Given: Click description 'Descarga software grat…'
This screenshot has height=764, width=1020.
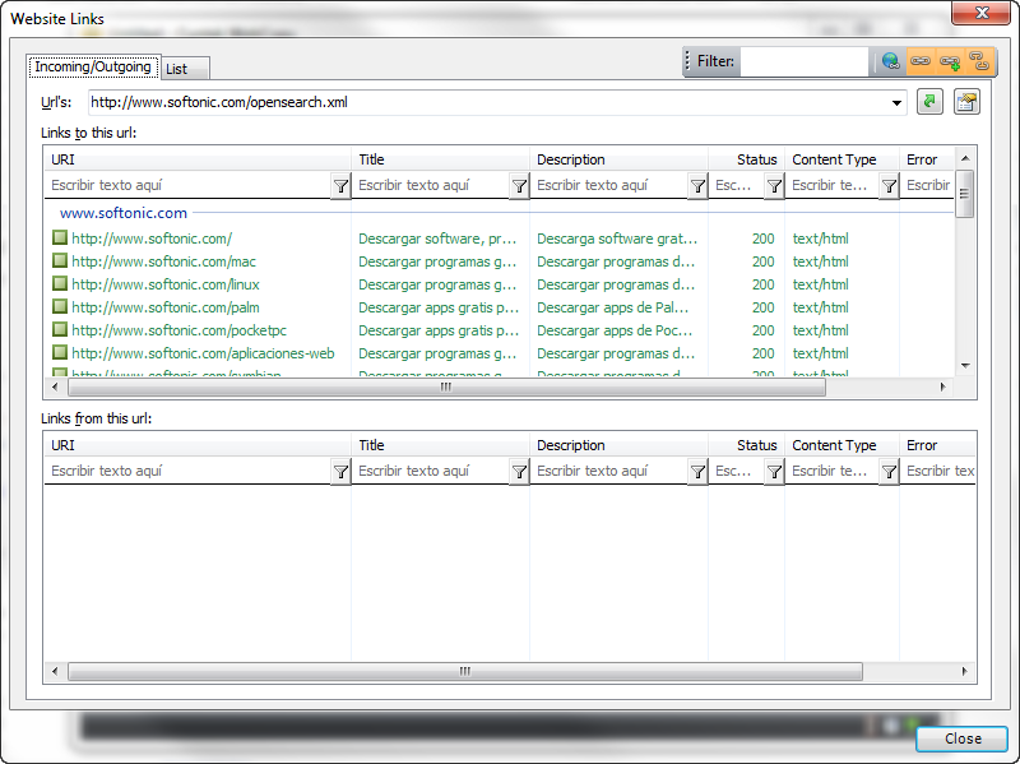Looking at the screenshot, I should (x=617, y=239).
